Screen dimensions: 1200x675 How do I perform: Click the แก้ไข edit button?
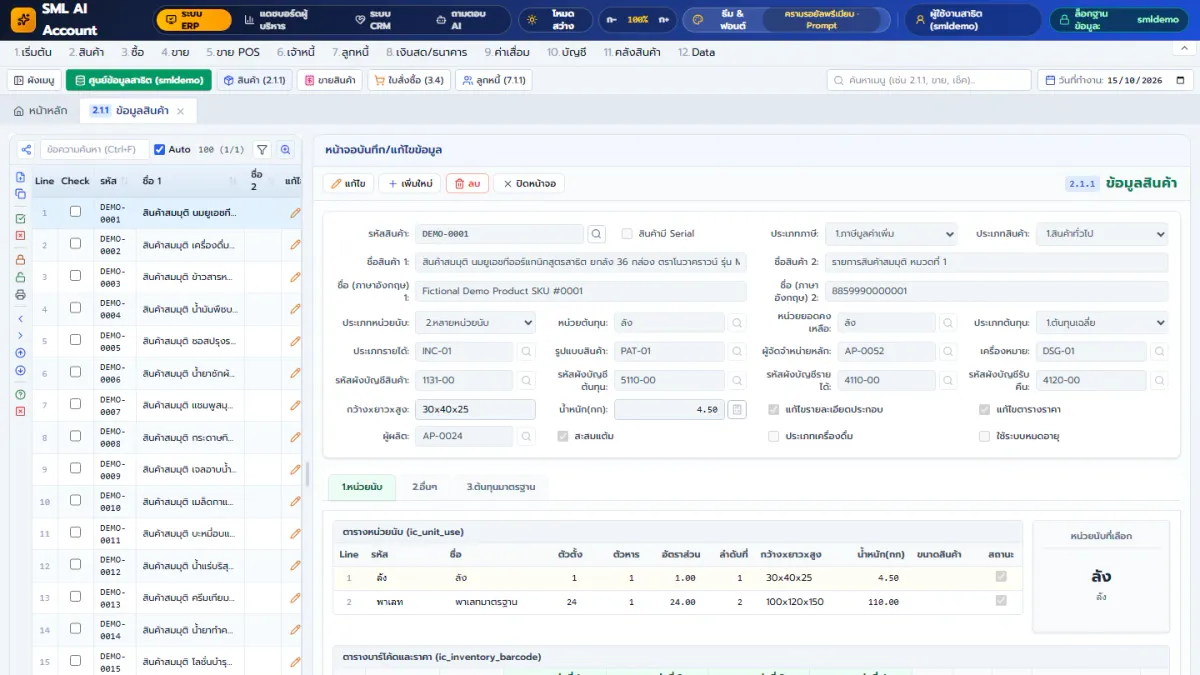pyautogui.click(x=348, y=183)
